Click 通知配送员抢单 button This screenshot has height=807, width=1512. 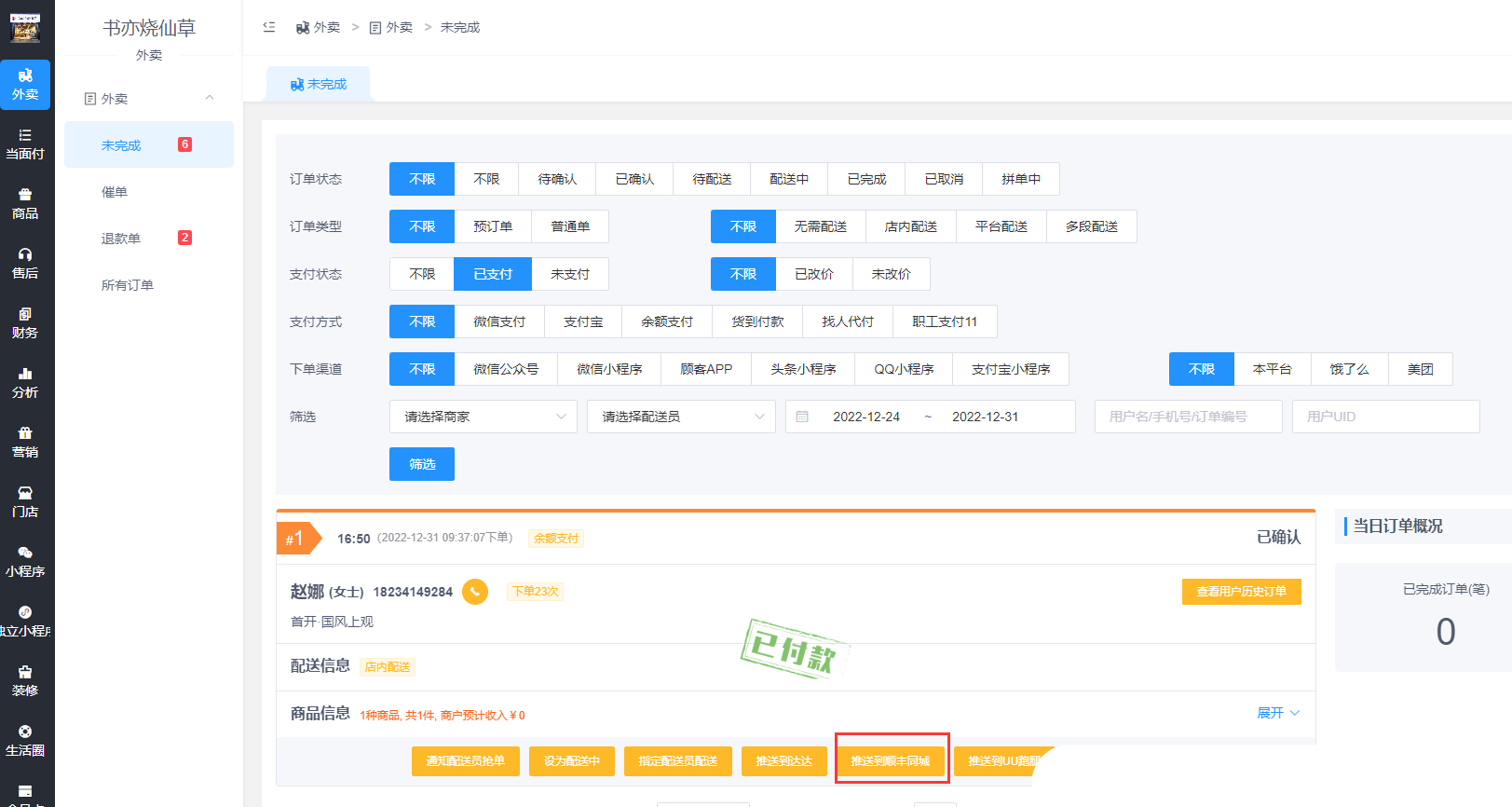point(466,761)
